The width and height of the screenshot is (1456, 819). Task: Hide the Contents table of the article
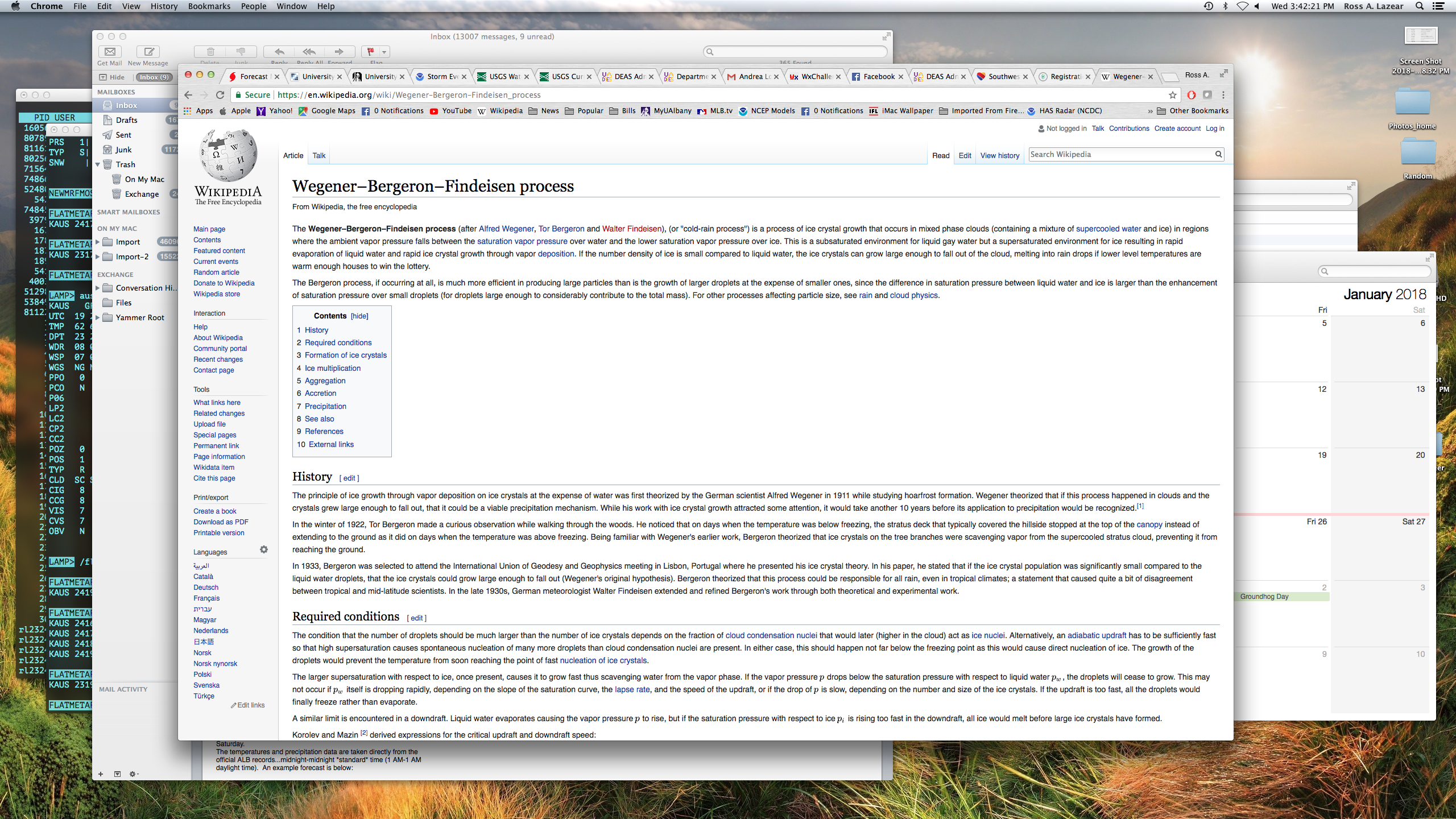click(359, 316)
